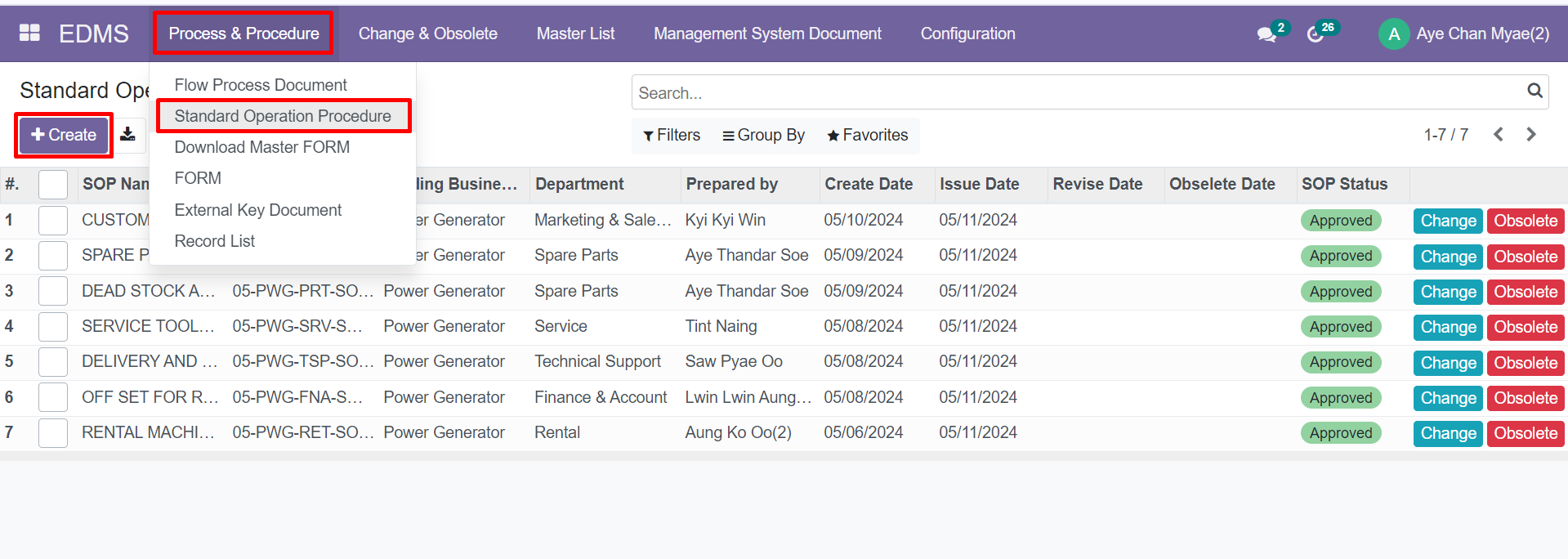Tick the checkbox for OFF SET FOR row
Image resolution: width=1568 pixels, height=559 pixels.
pyautogui.click(x=53, y=397)
